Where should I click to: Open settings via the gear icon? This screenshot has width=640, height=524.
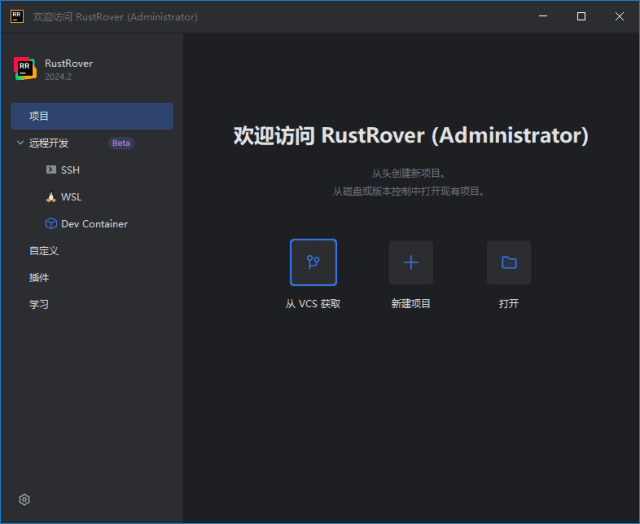coord(25,499)
